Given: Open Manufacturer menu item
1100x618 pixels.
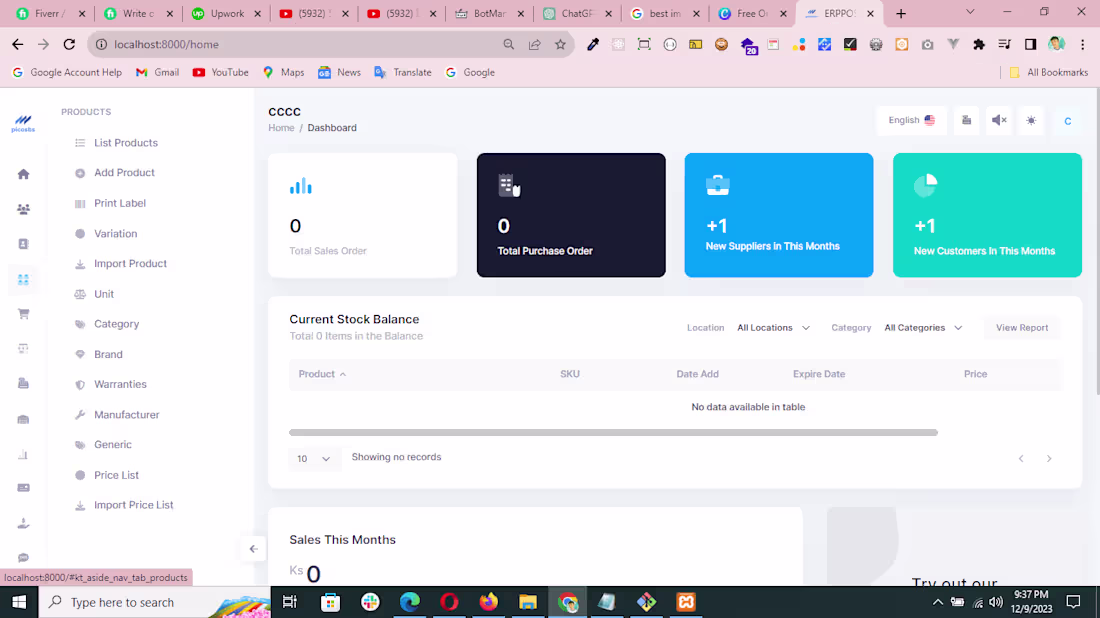Looking at the screenshot, I should (126, 415).
